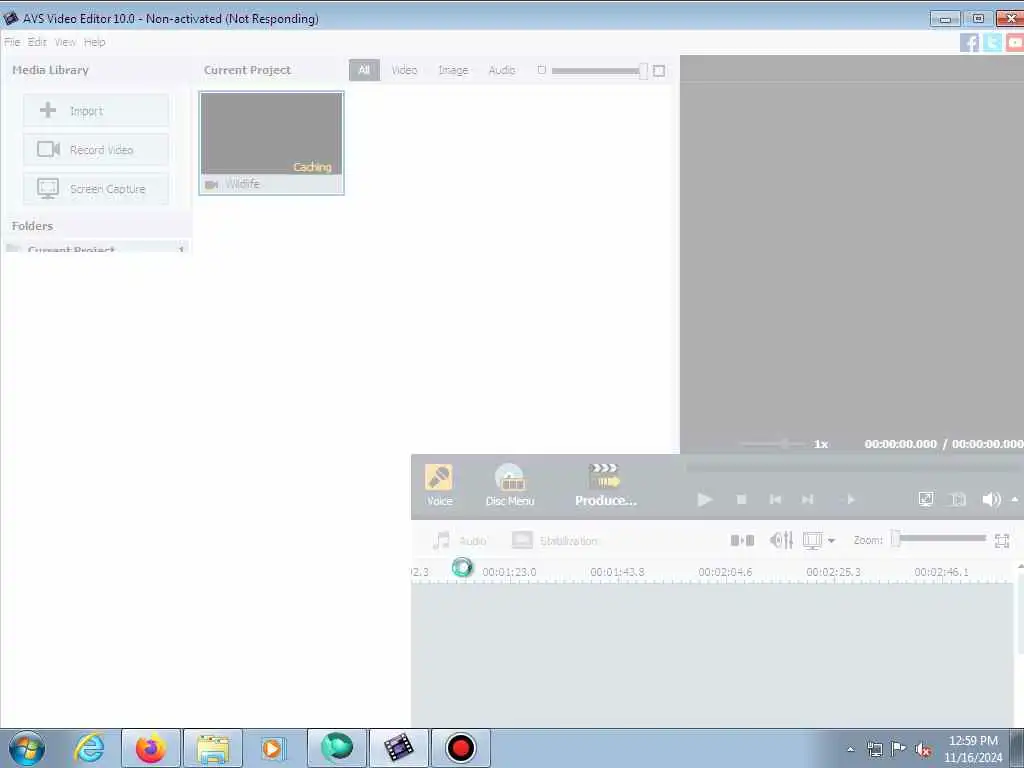Adjust the playback speed 1x slider

point(774,444)
